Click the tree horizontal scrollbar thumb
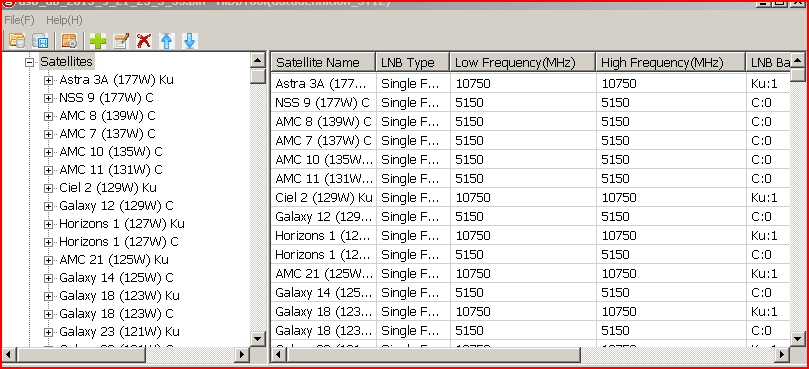809x369 pixels. tap(82, 355)
